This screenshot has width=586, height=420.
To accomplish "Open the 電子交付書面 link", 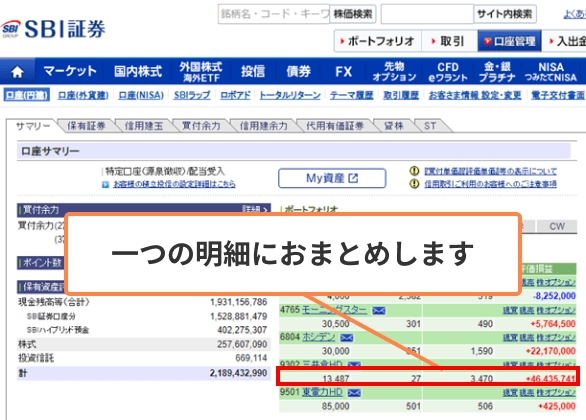I will 558,95.
